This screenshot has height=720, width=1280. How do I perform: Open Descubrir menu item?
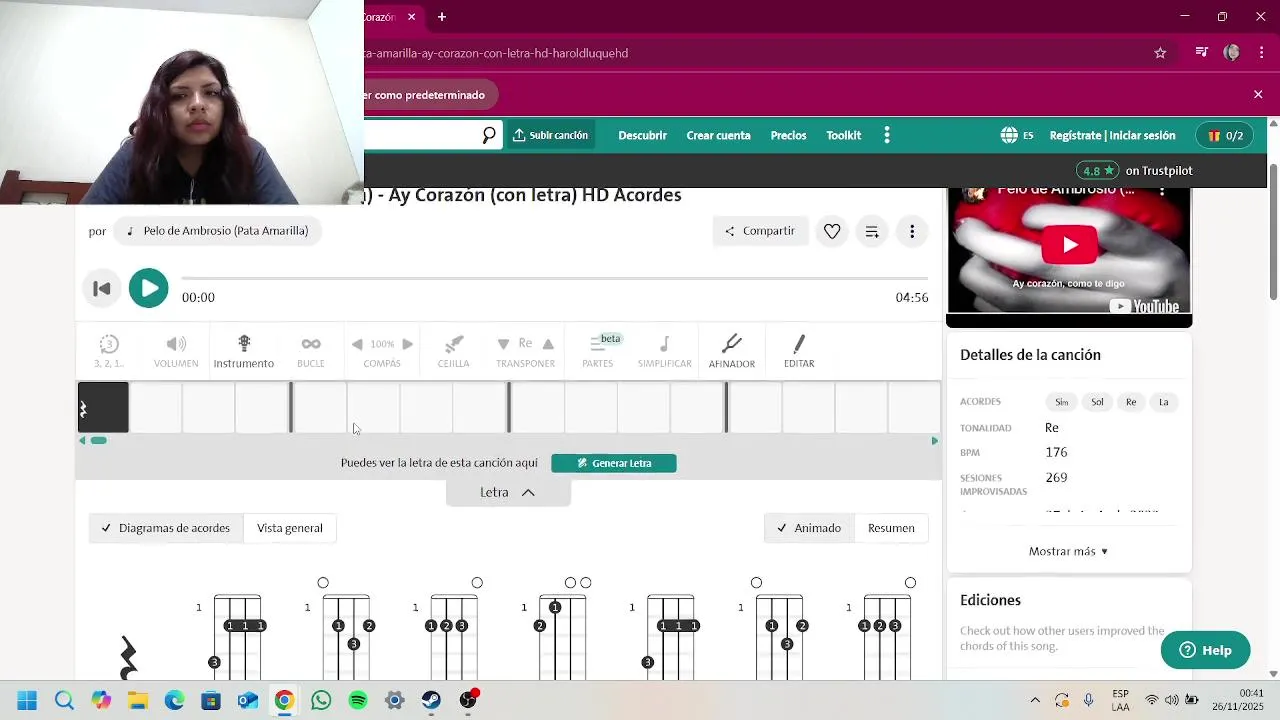pos(642,135)
